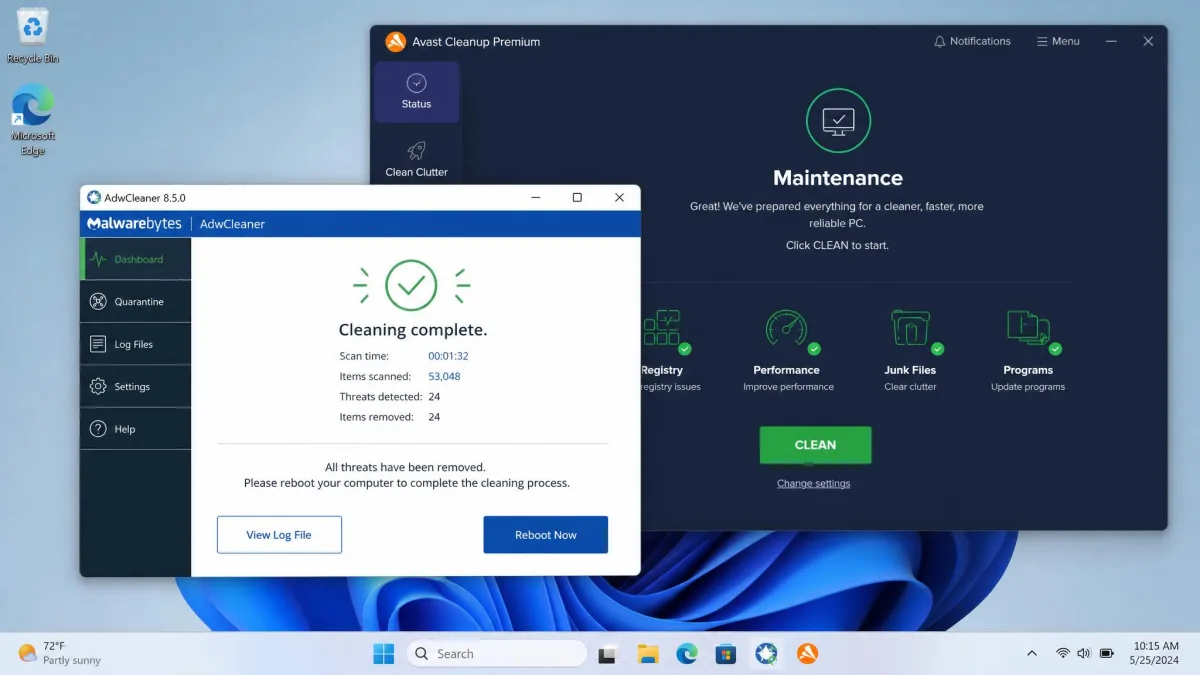Viewport: 1200px width, 675px height.
Task: Click the volume speaker tray icon
Action: pyautogui.click(x=1084, y=654)
